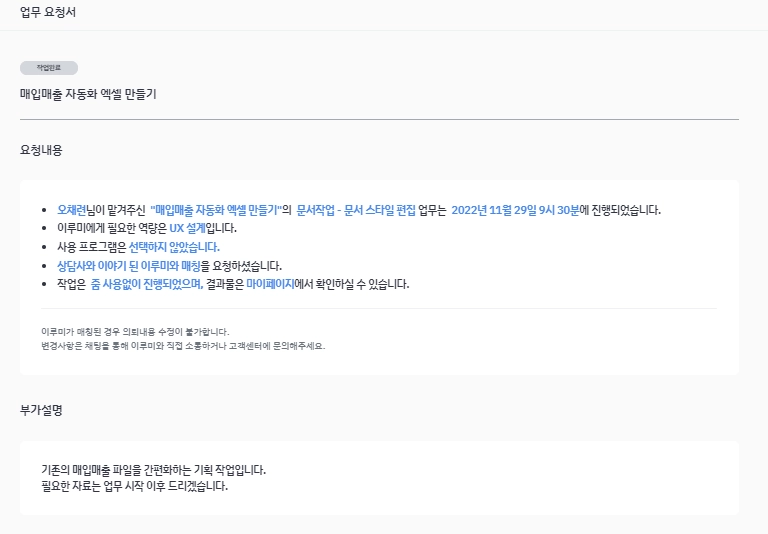This screenshot has height=534, width=768.
Task: Click 줌 사용없이 진행되었으며 highlighted text
Action: (x=146, y=284)
